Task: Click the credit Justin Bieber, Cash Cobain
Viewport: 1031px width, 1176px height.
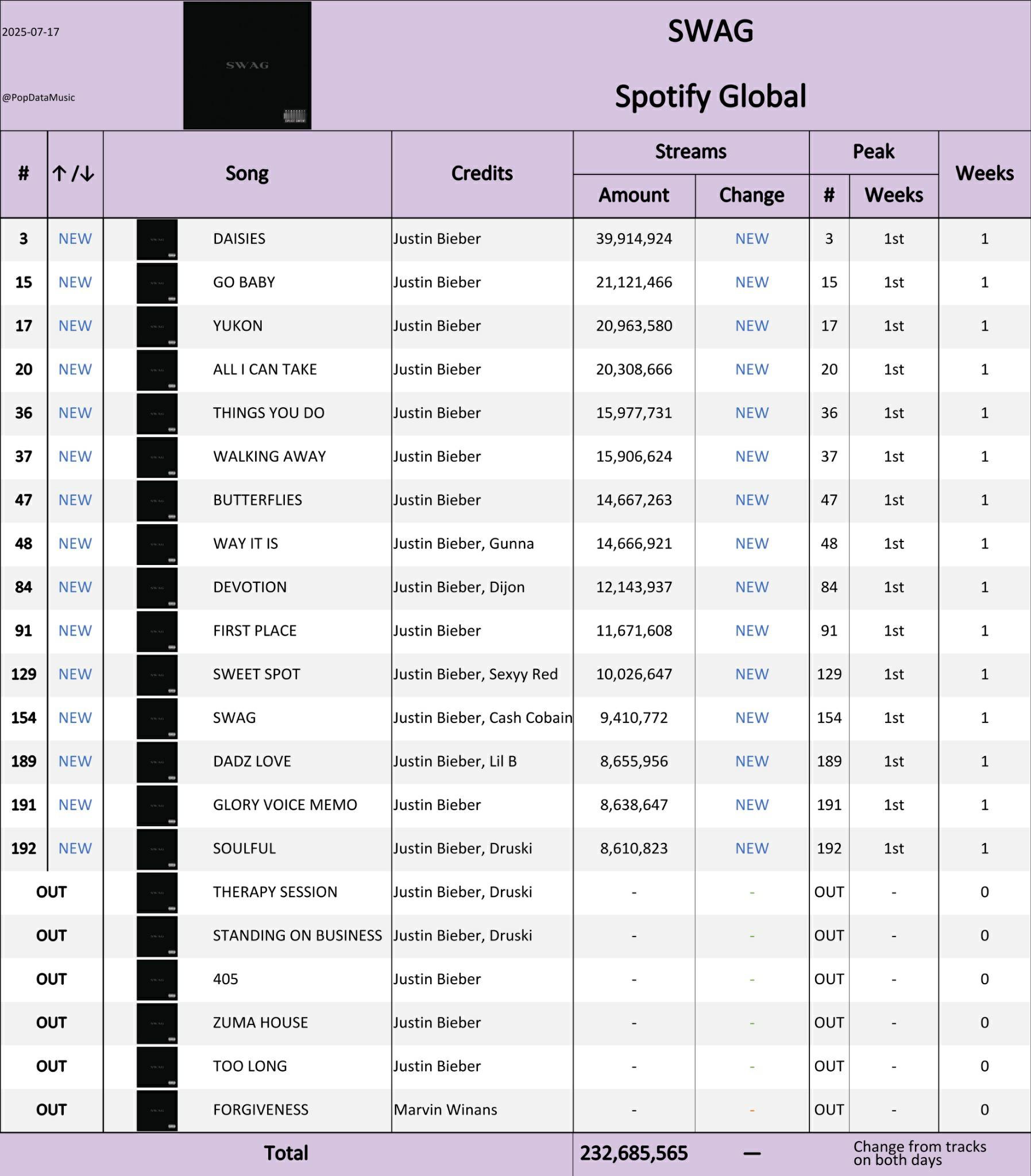Action: tap(483, 718)
